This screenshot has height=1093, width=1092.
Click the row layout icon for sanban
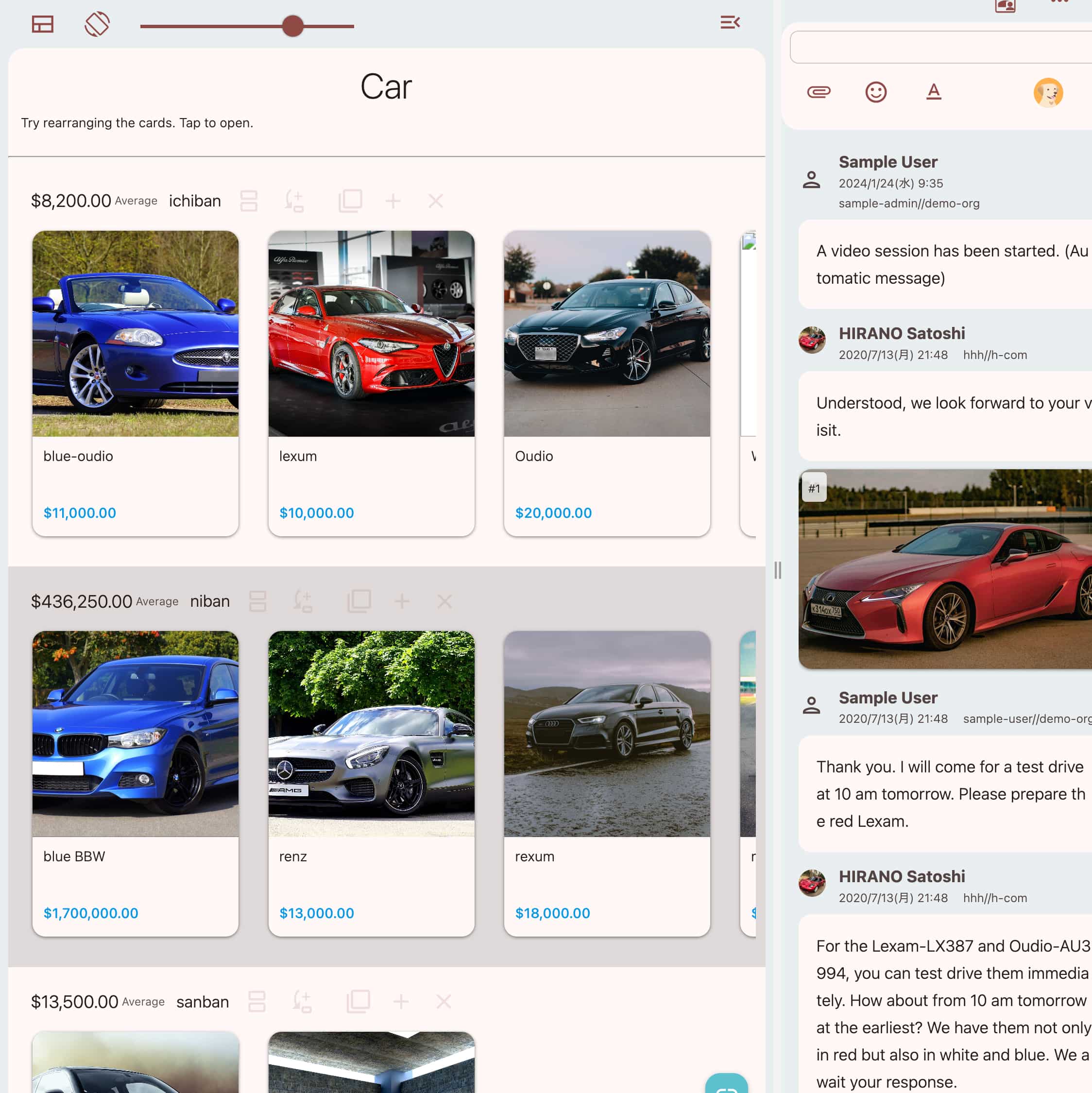pyautogui.click(x=257, y=1001)
